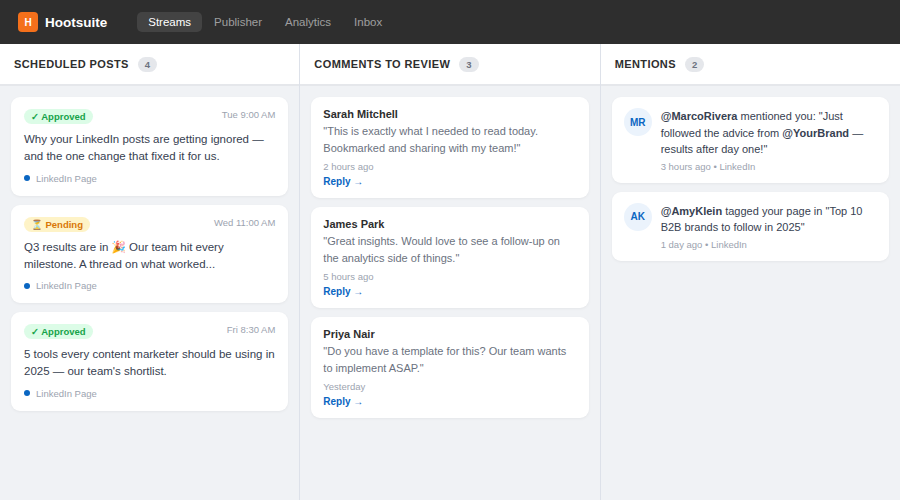
Task: Reply to James Park's comment
Action: [342, 292]
